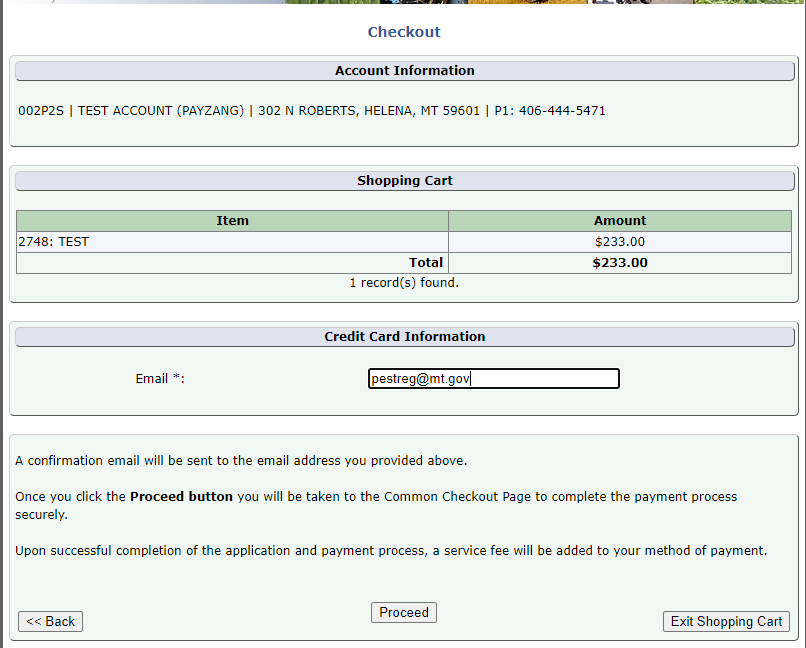Click the 'Email *:' field label

(x=160, y=379)
